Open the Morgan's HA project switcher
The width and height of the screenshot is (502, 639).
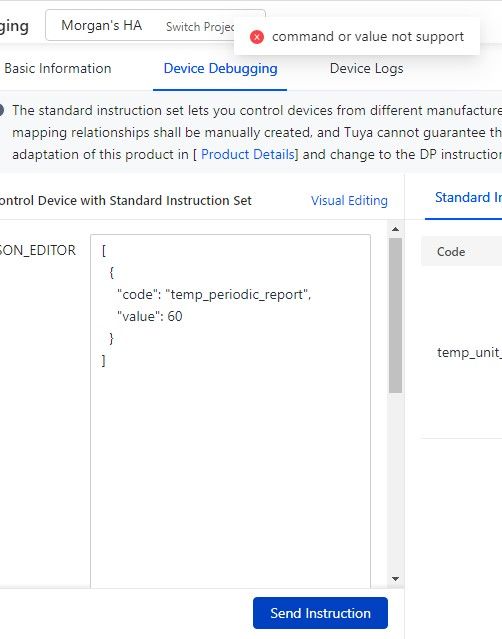tap(155, 26)
